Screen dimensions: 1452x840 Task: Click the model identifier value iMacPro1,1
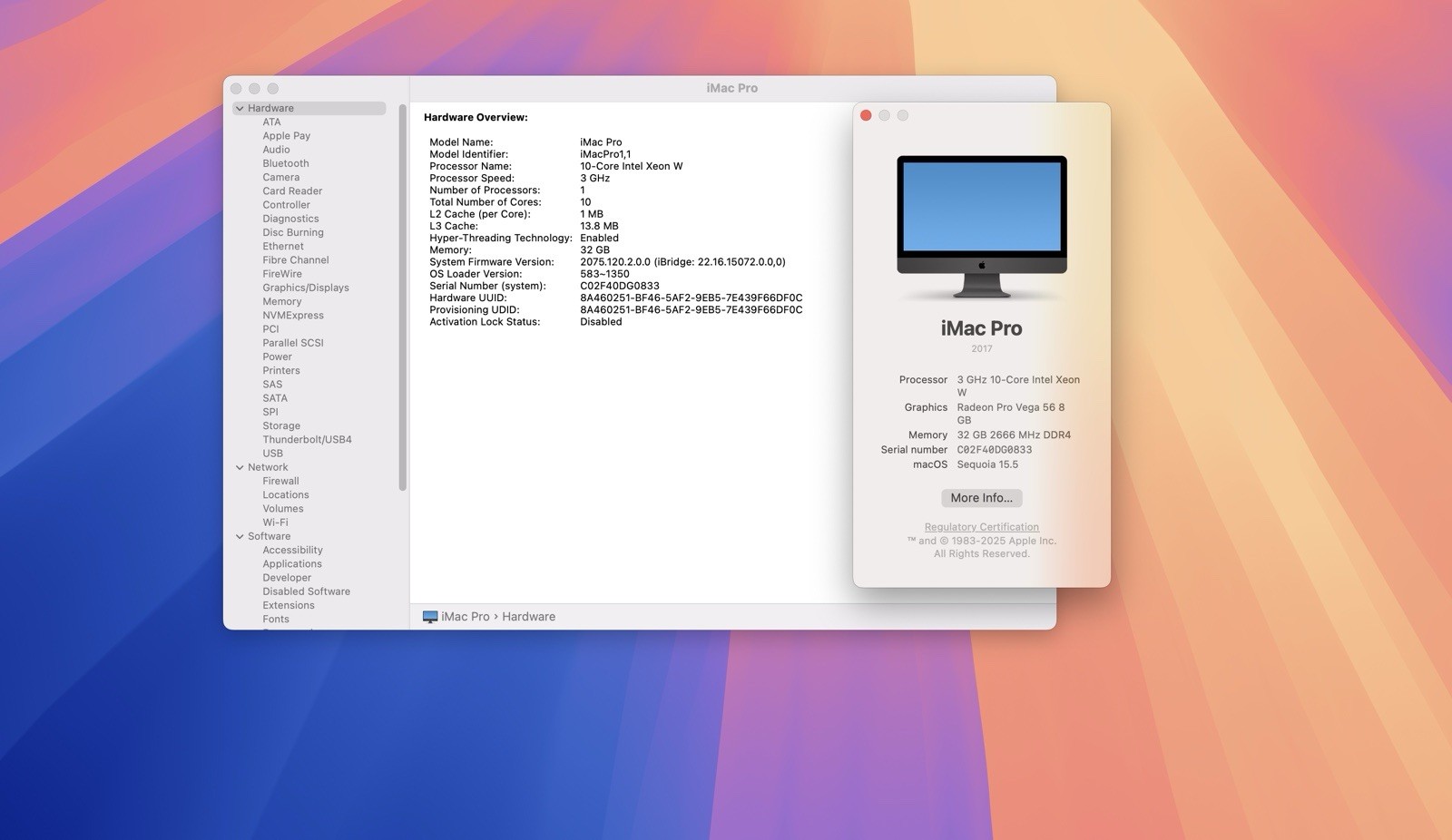point(605,154)
